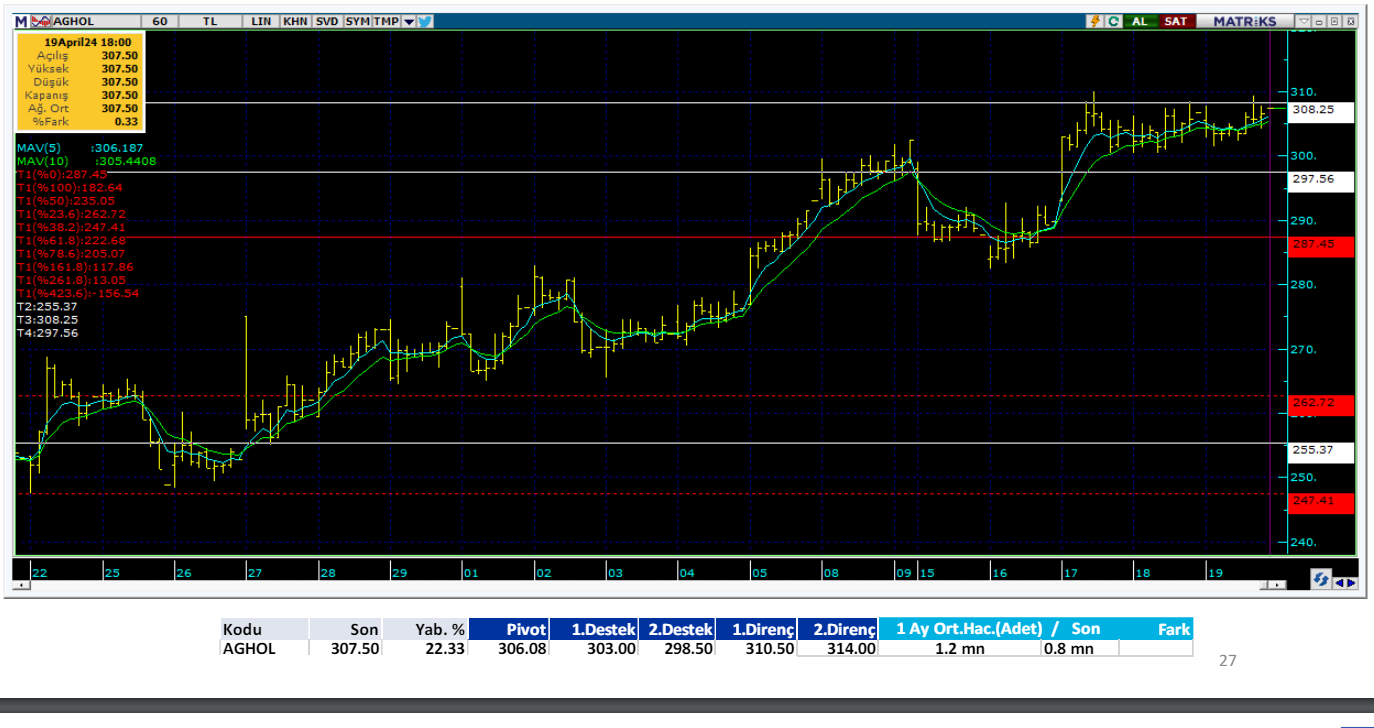
Task: Click the orange lightning bolt icon
Action: (x=1095, y=21)
